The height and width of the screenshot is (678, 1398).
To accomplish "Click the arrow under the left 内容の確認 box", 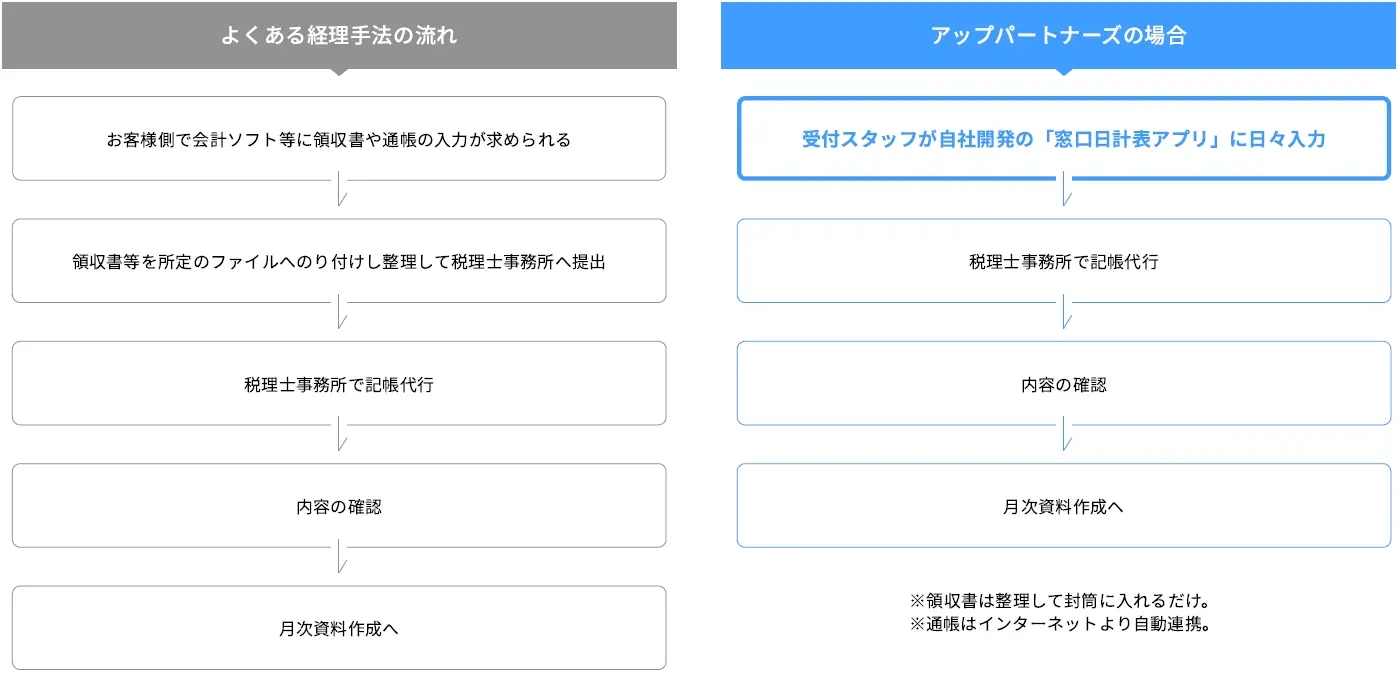I will click(x=340, y=557).
